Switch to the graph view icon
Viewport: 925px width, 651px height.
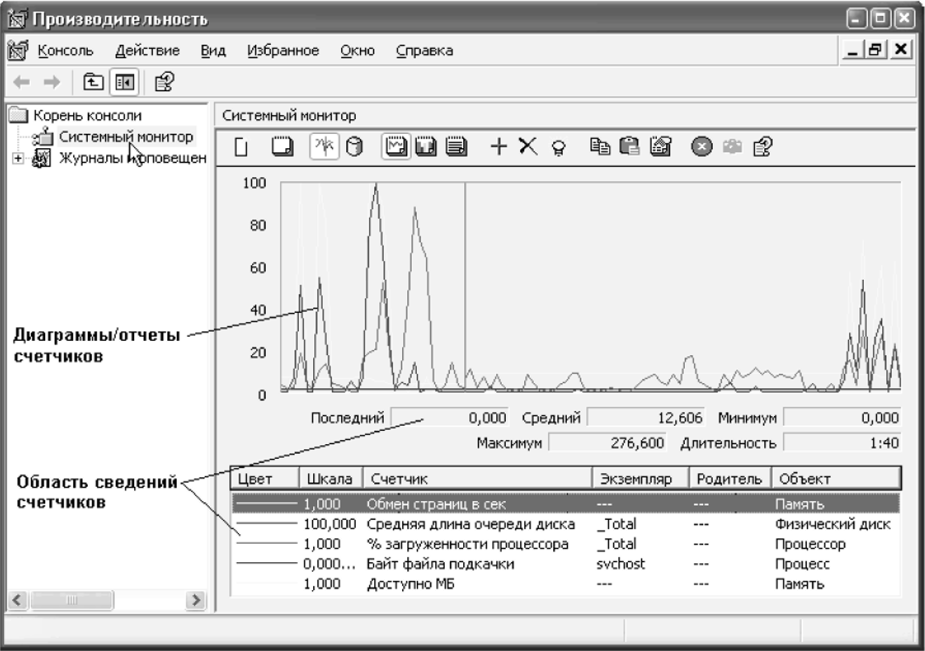click(395, 146)
